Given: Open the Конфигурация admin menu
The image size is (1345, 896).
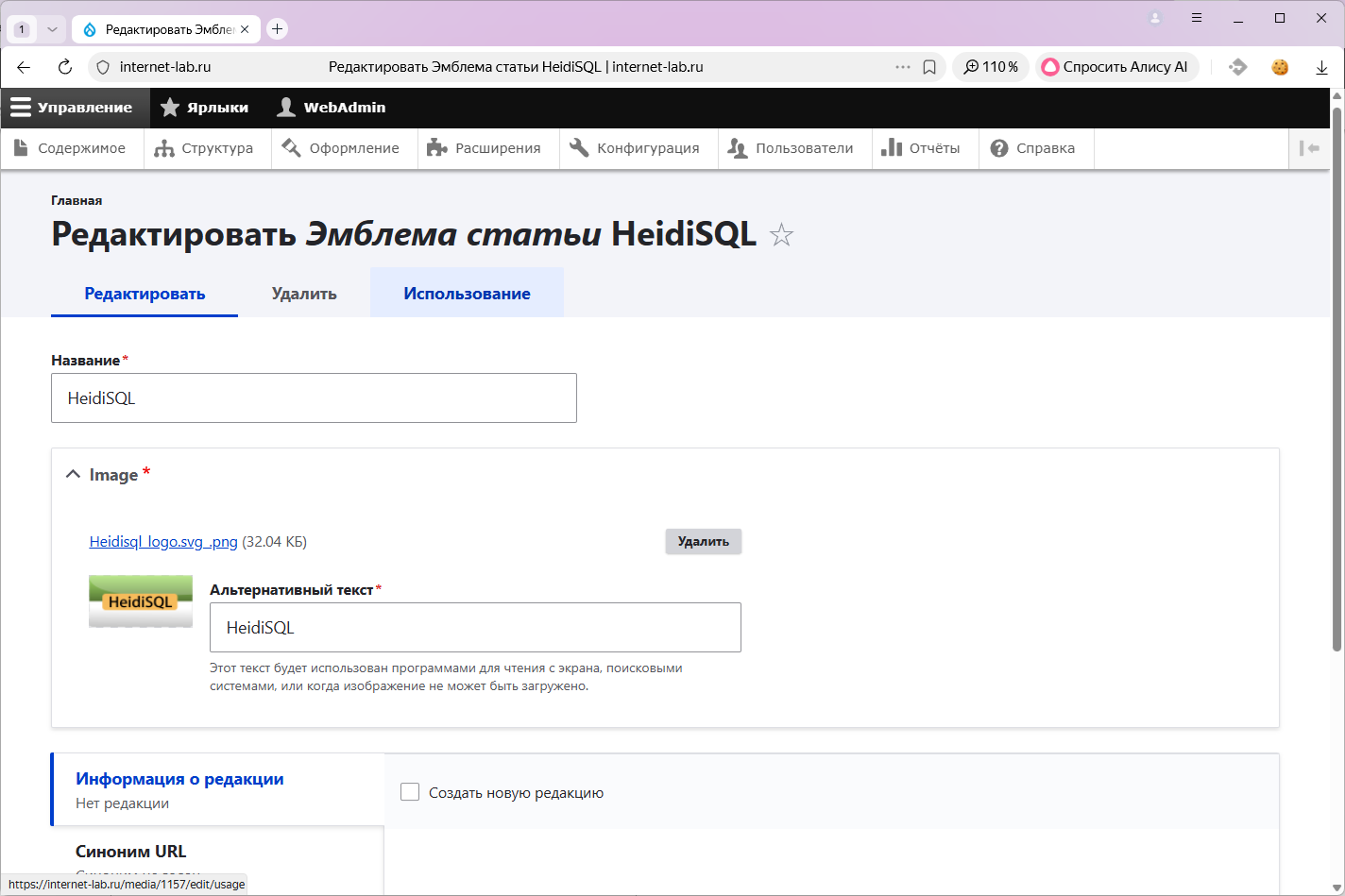Looking at the screenshot, I should point(637,148).
